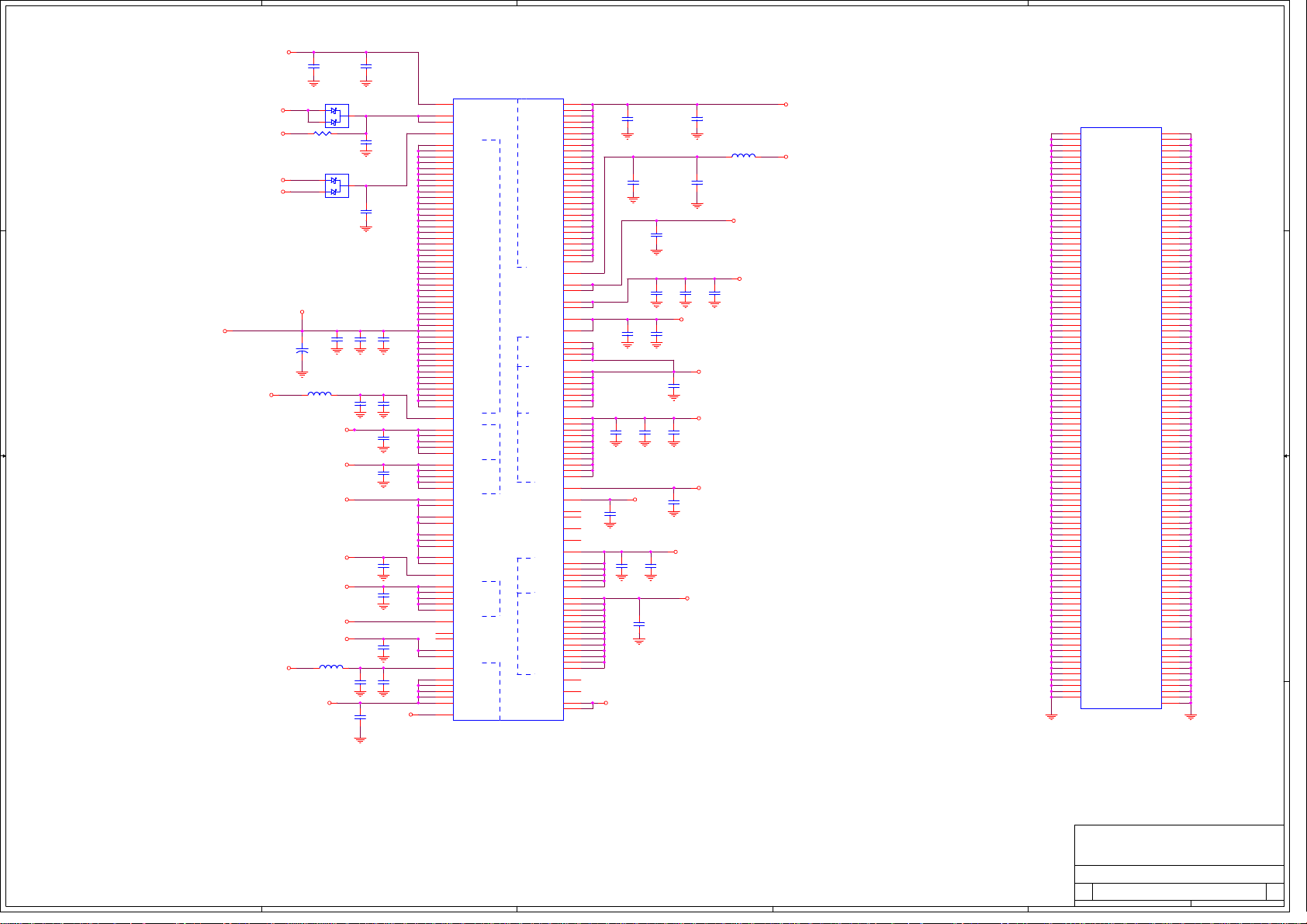Click the port circle ending the longest left net
This screenshot has height=924, width=1307.
pyautogui.click(x=225, y=330)
